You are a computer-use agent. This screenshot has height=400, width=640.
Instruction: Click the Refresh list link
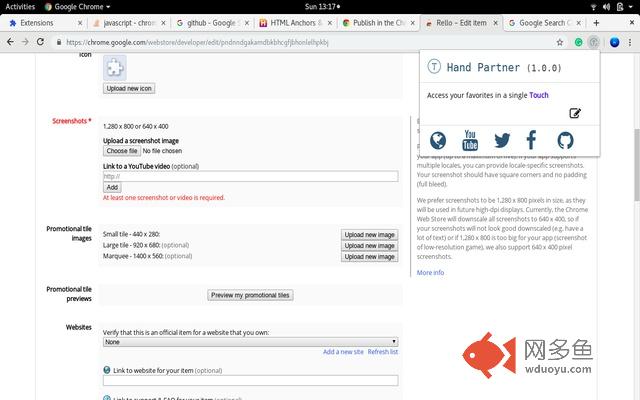[382, 351]
